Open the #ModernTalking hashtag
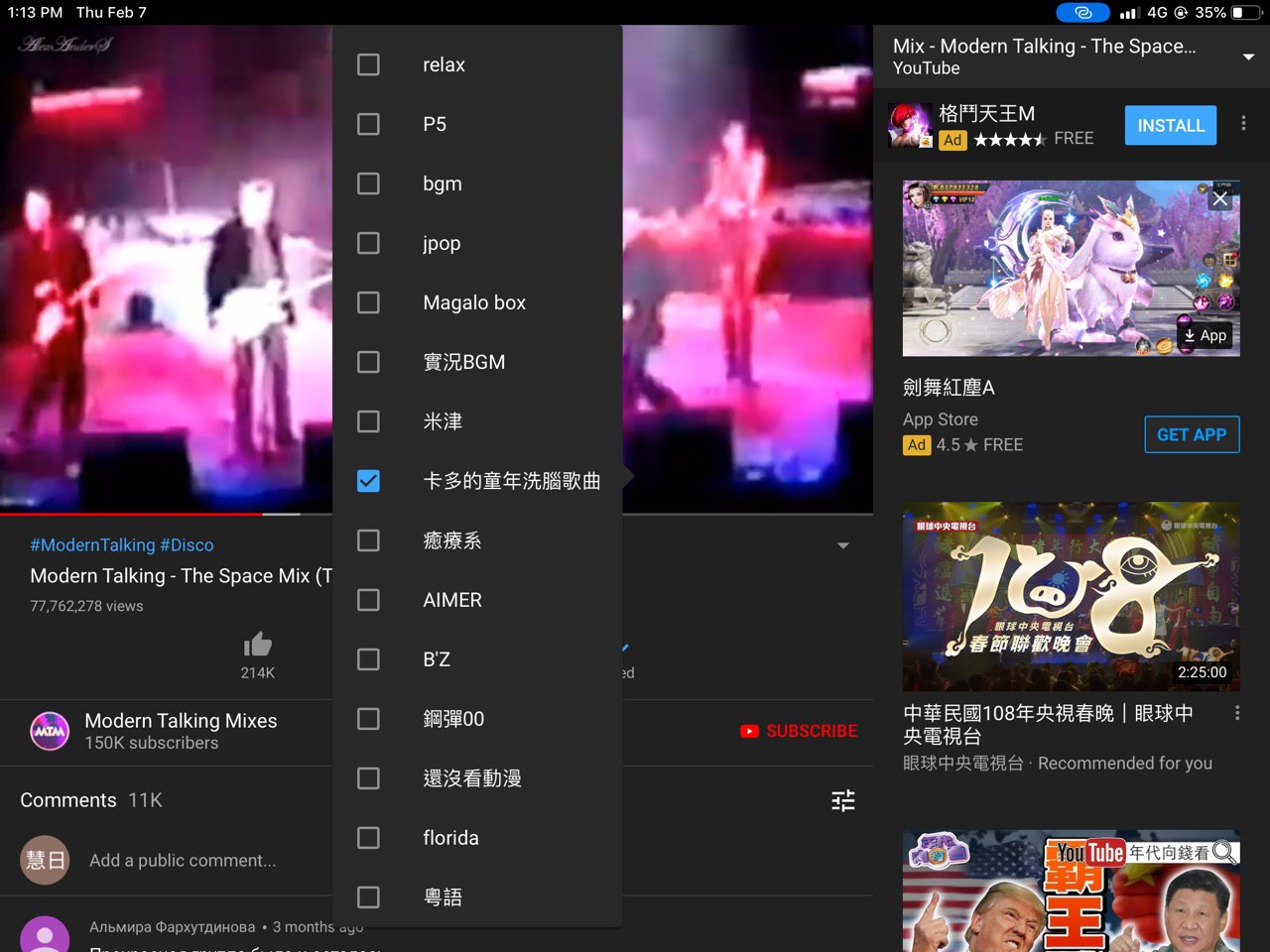This screenshot has width=1270, height=952. pyautogui.click(x=92, y=544)
